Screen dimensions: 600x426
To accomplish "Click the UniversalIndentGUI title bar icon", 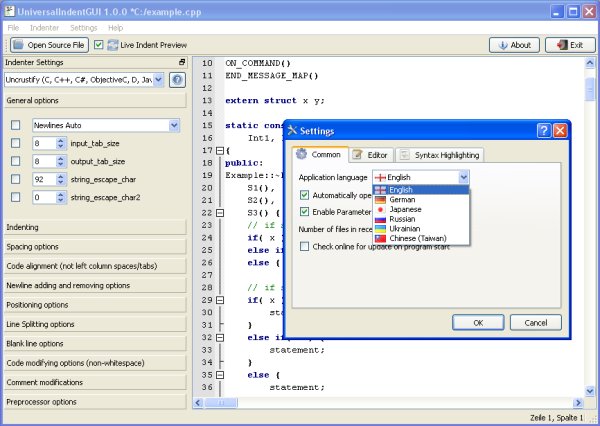I will (x=10, y=11).
